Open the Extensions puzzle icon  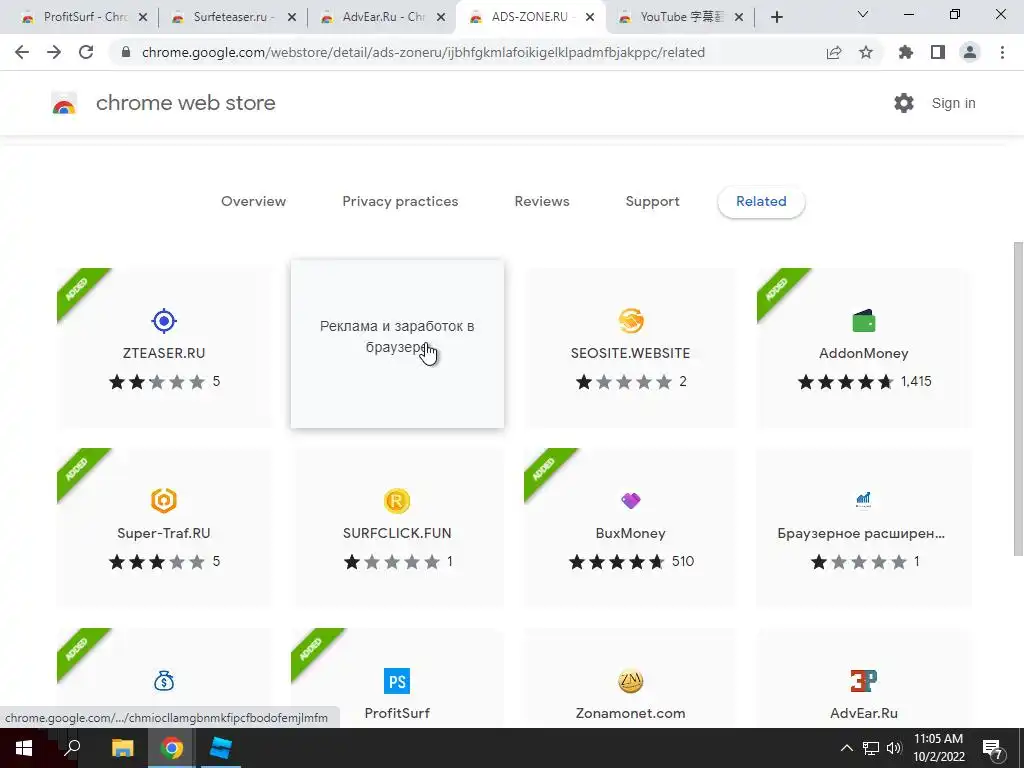[906, 52]
